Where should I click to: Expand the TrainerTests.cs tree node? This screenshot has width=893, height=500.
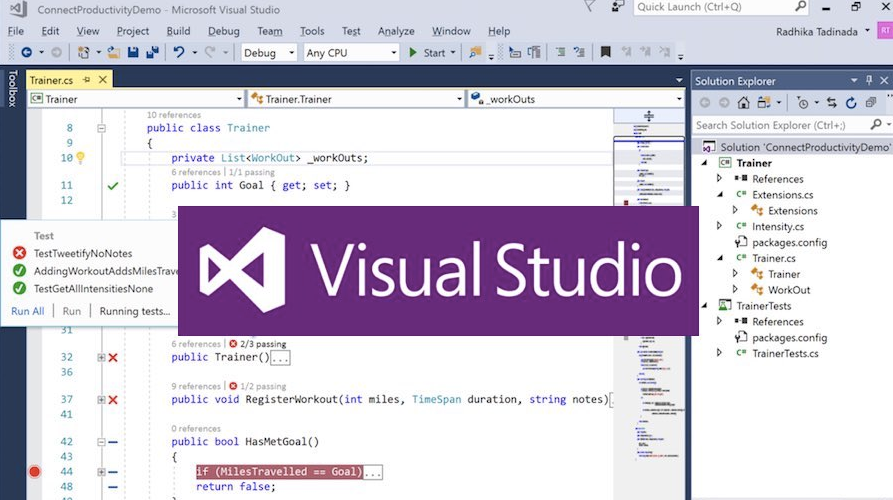720,353
